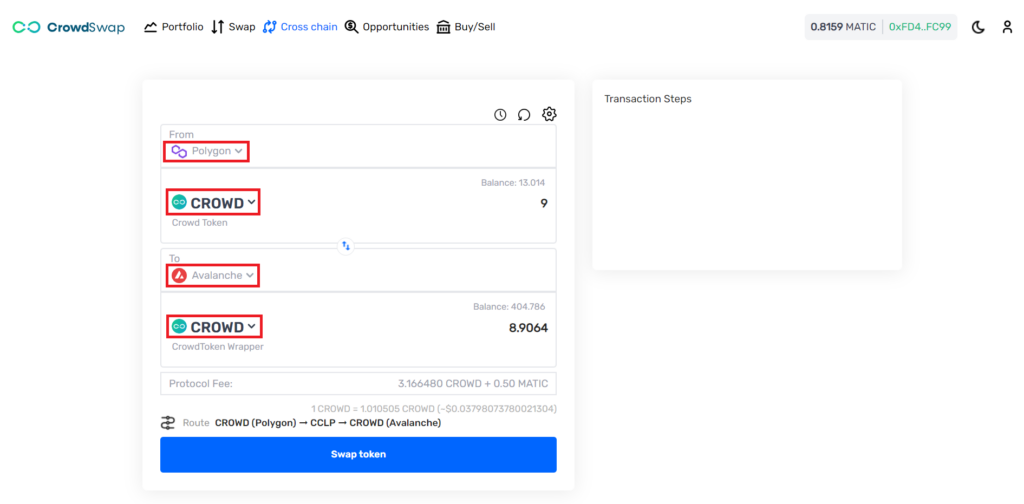
Task: Click the Crowd Token label
Action: pos(199,223)
